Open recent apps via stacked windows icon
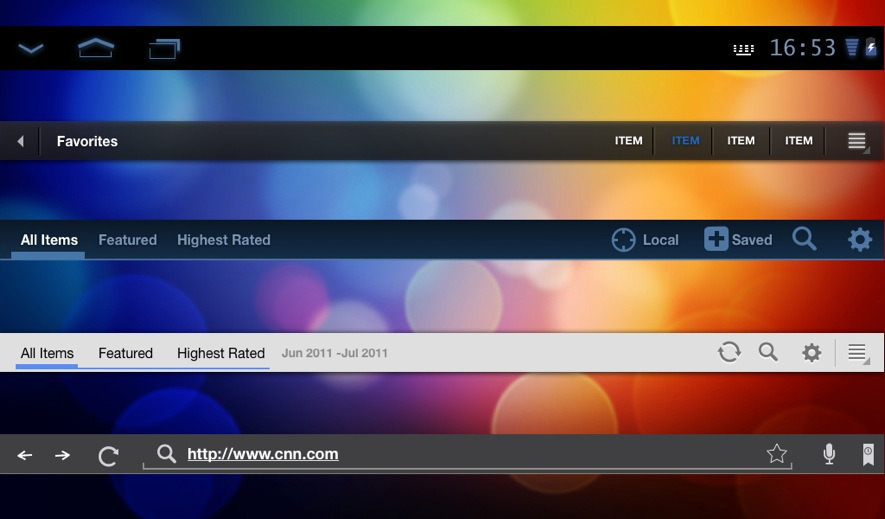The width and height of the screenshot is (885, 519). pyautogui.click(x=164, y=48)
